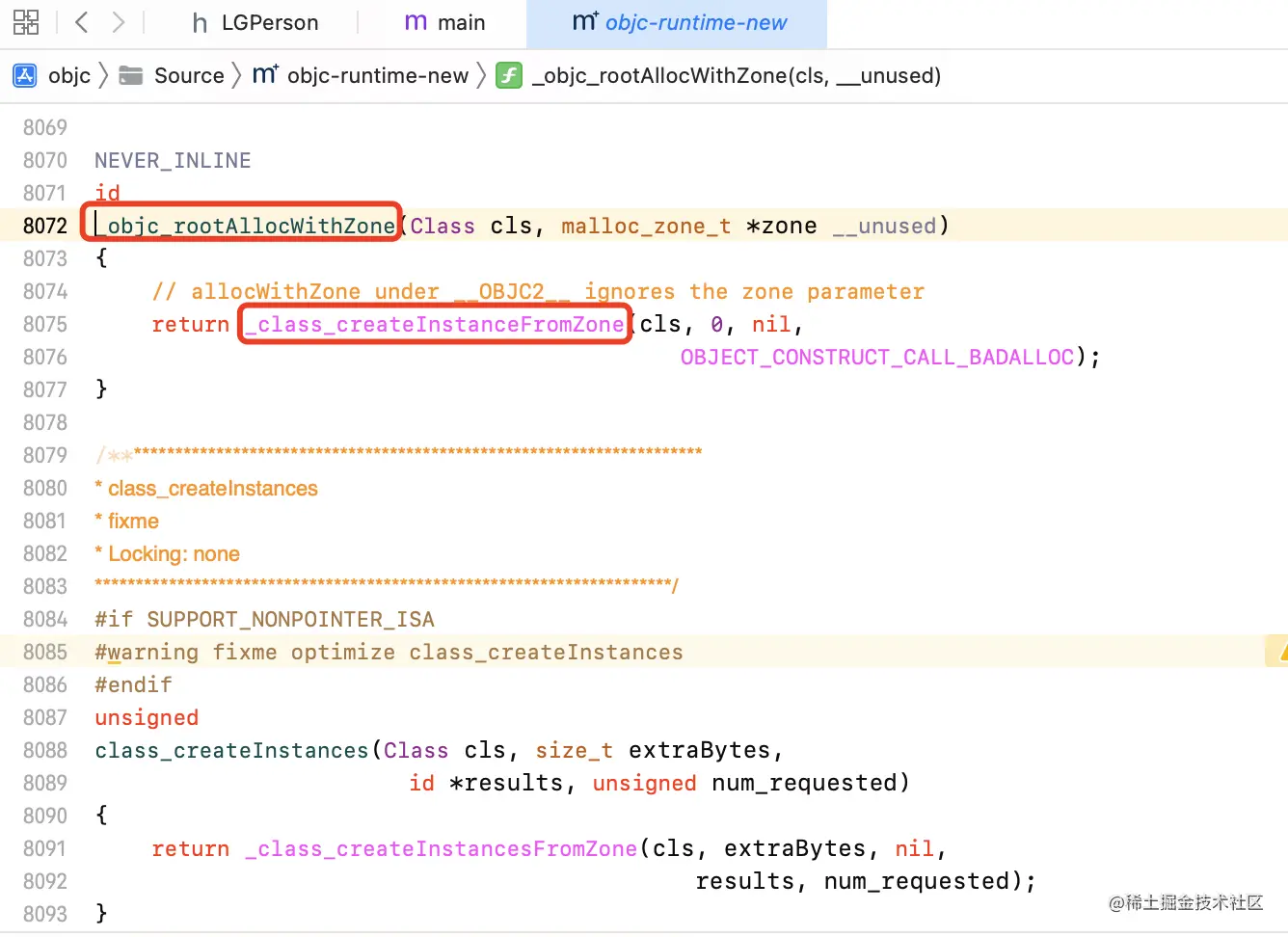Click the objc project icon in jump bar
The height and width of the screenshot is (937, 1288).
(25, 75)
